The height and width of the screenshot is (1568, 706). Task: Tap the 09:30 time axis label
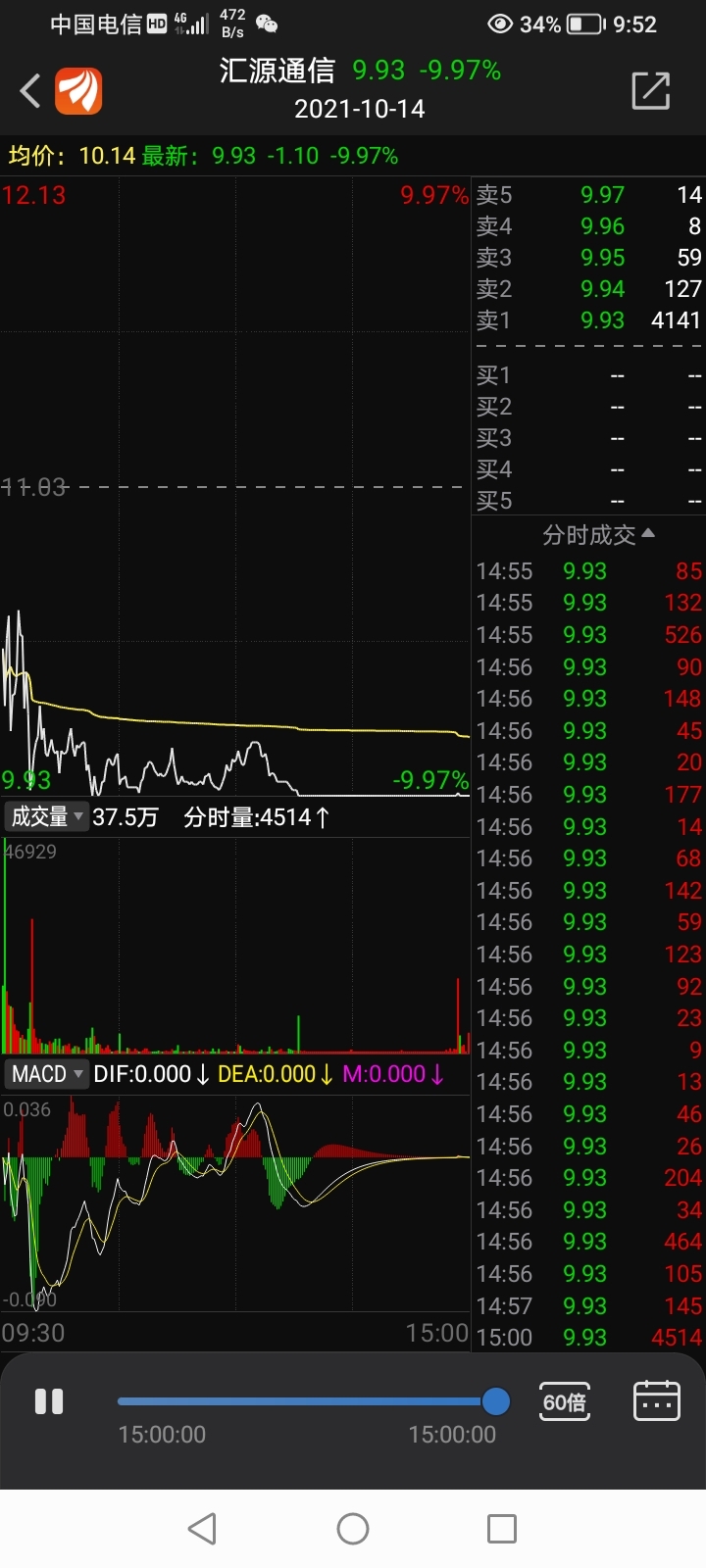pyautogui.click(x=33, y=1333)
